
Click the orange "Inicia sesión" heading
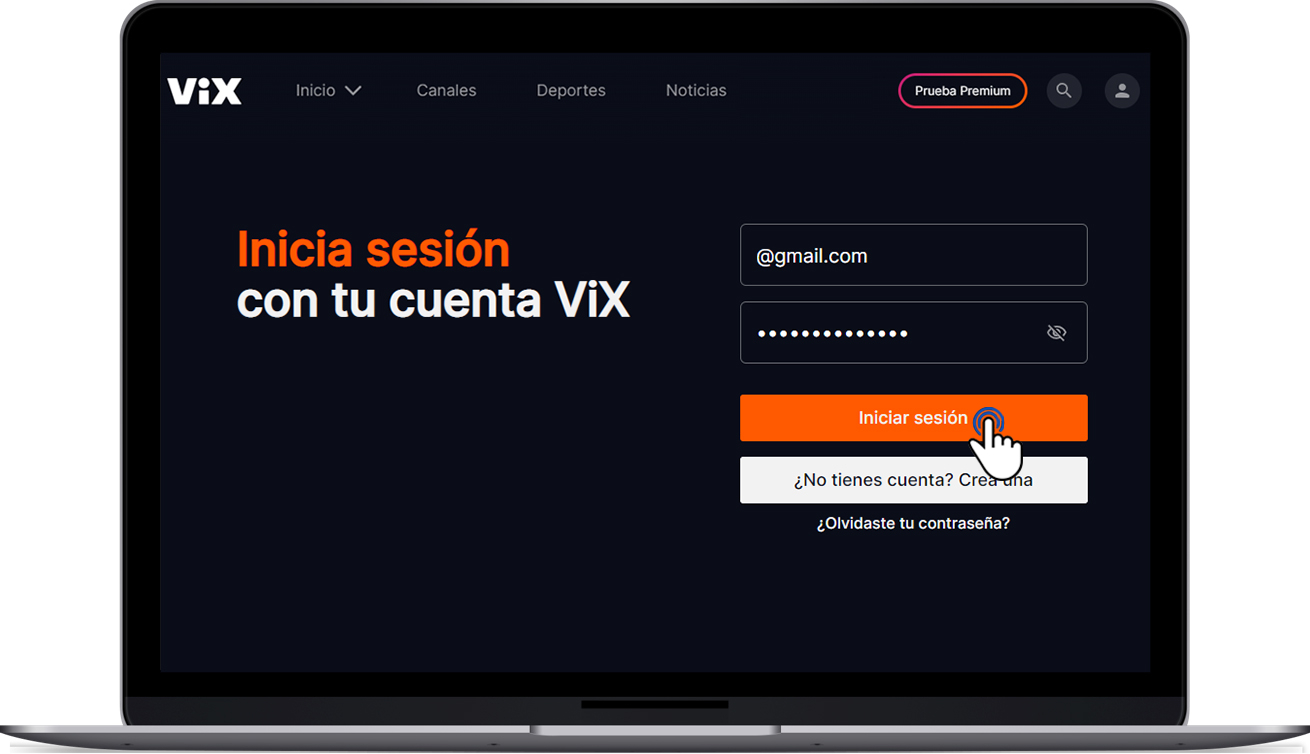click(x=373, y=250)
